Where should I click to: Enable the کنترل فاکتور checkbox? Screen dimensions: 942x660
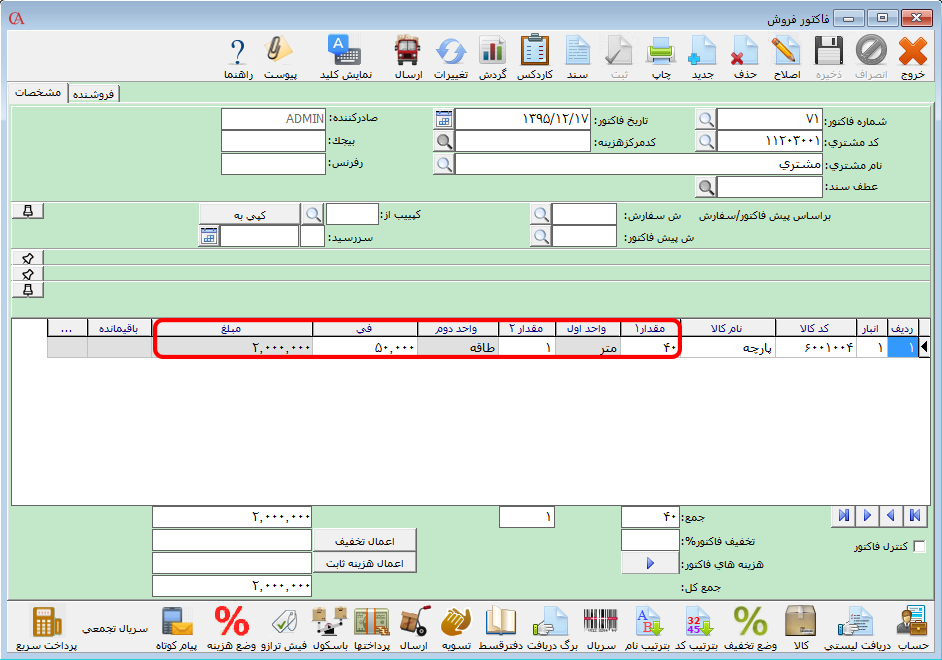[x=920, y=547]
